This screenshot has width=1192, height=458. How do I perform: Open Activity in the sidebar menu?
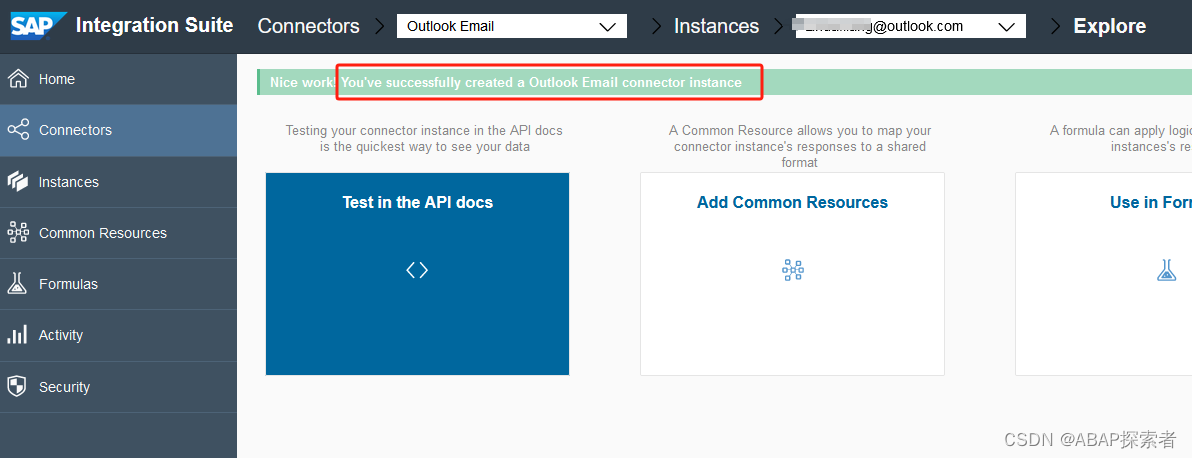[x=118, y=336]
